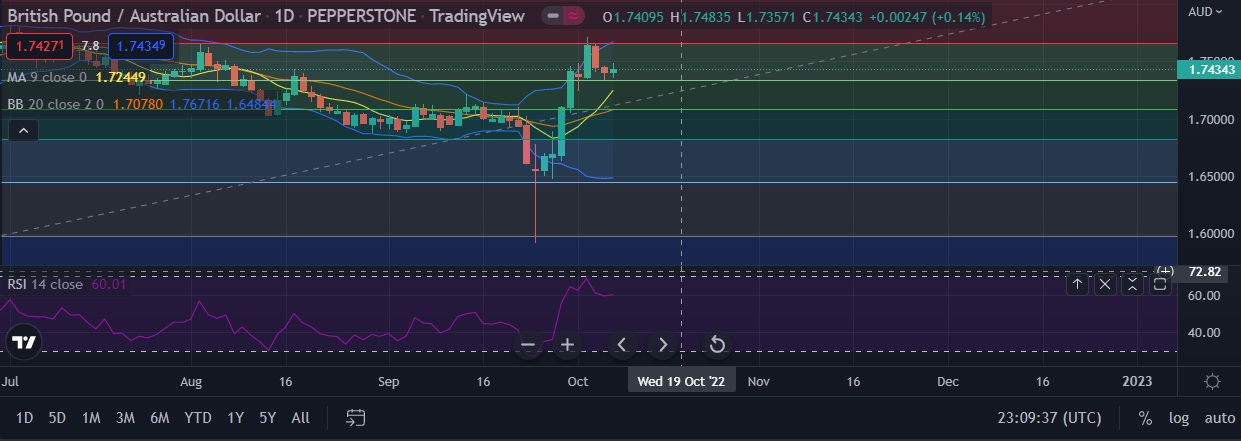Click the RSI value label 72.82
Image resolution: width=1241 pixels, height=441 pixels.
(1204, 272)
